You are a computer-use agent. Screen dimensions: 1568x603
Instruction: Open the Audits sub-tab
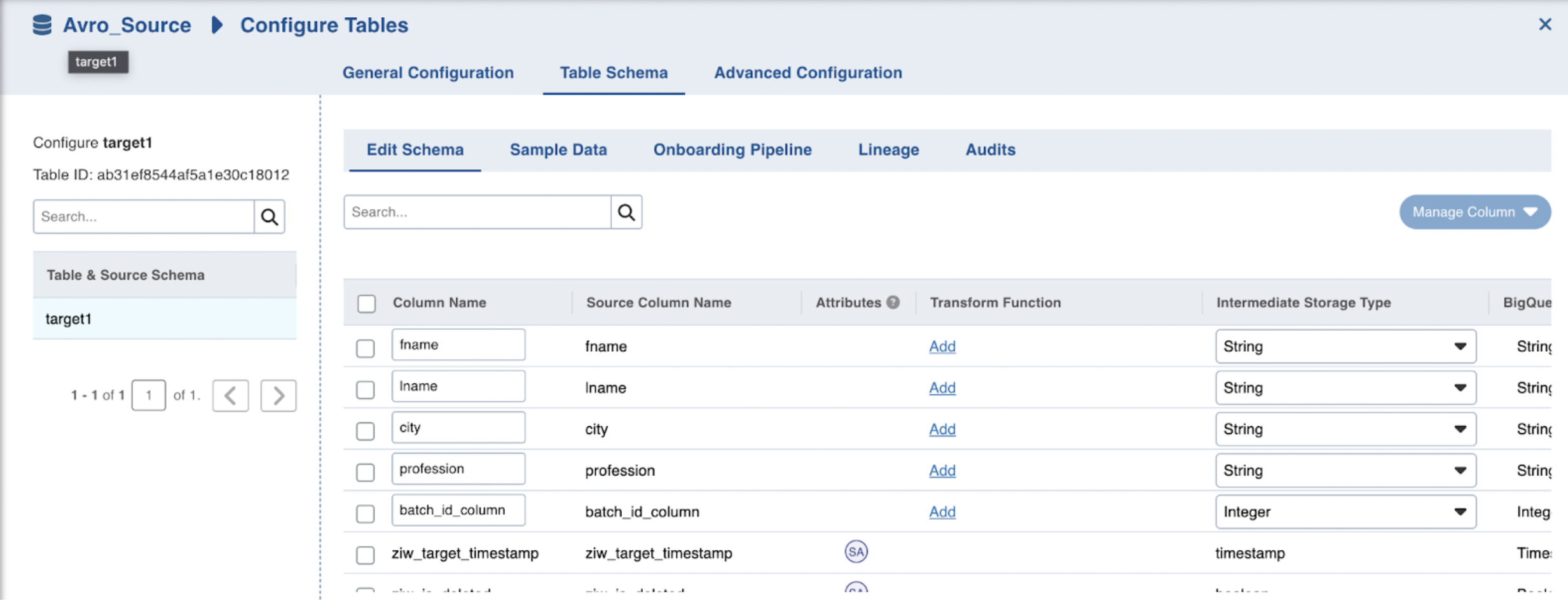[990, 149]
